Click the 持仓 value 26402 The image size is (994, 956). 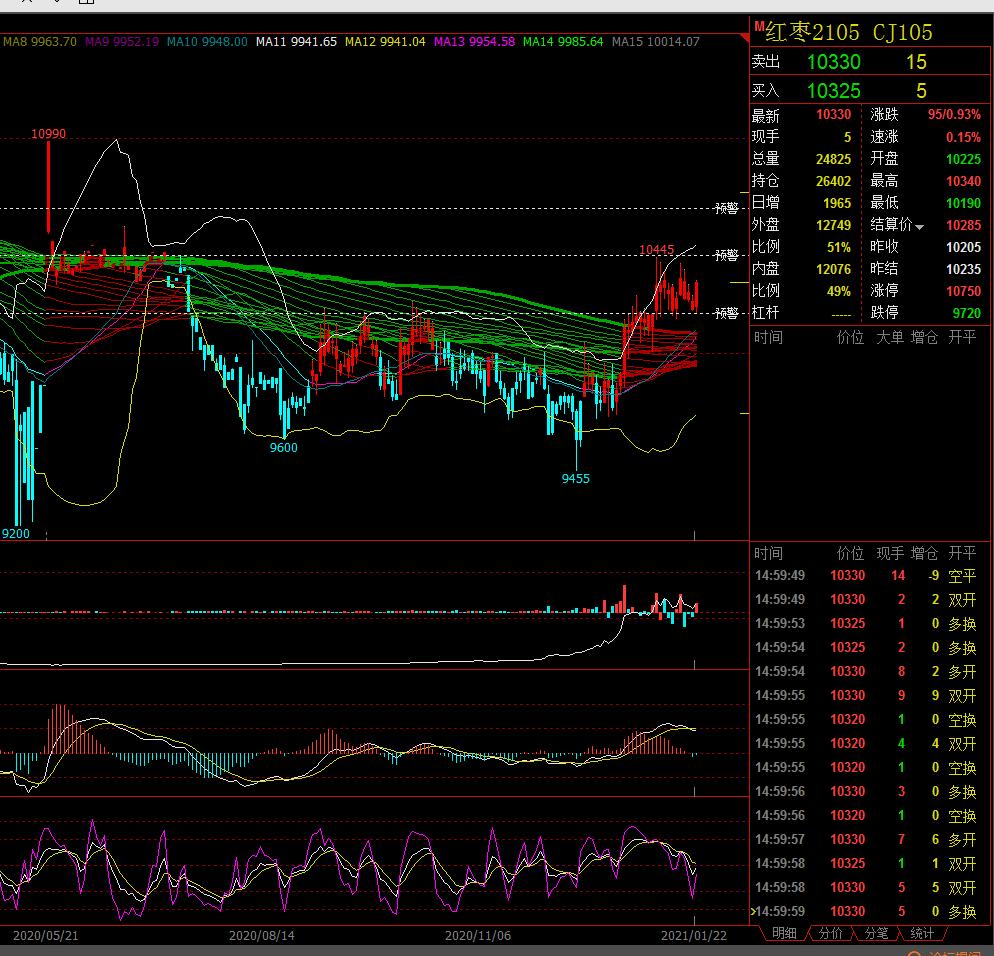click(833, 181)
